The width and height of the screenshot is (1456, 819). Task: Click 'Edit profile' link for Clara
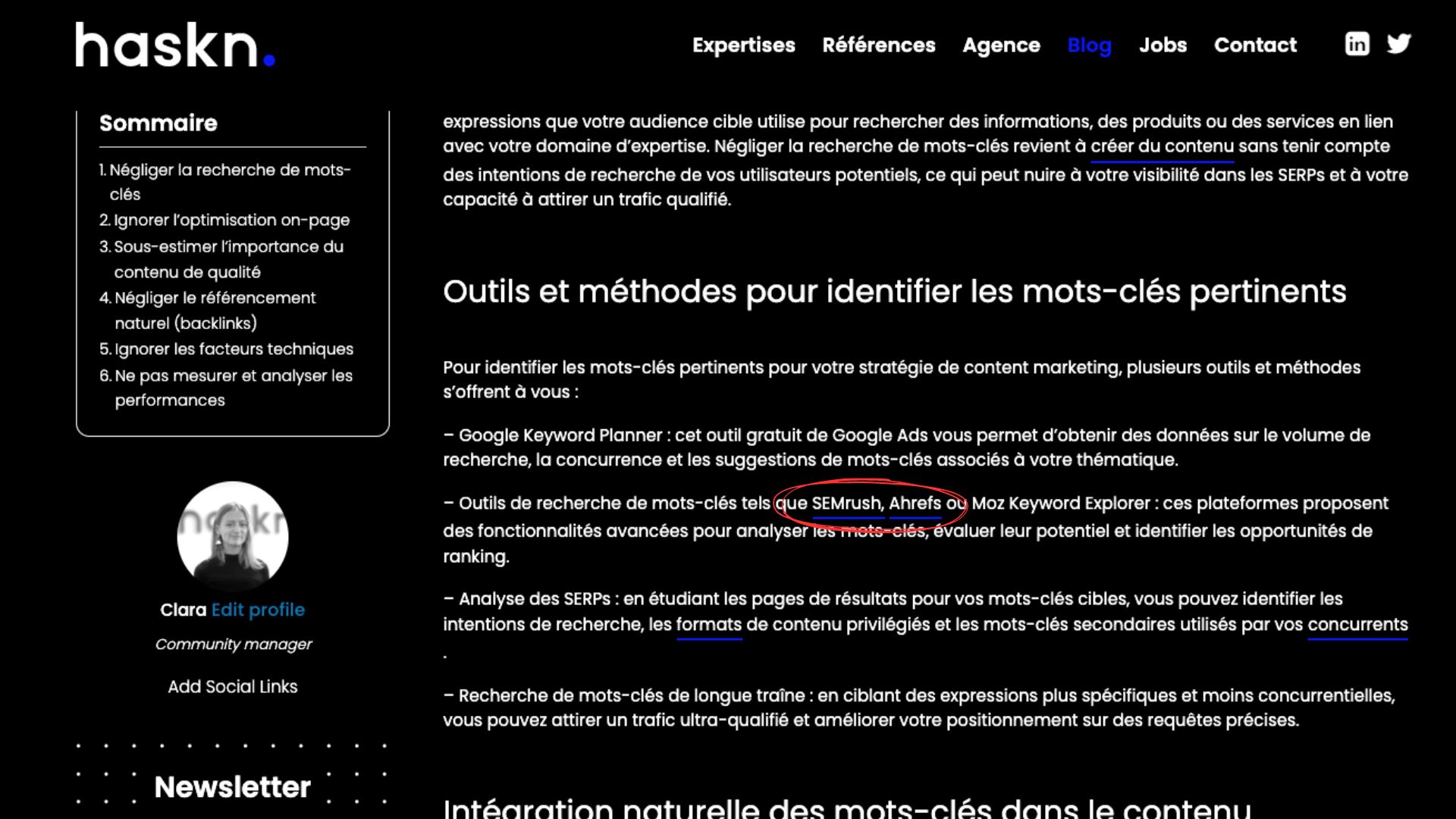pyautogui.click(x=258, y=610)
